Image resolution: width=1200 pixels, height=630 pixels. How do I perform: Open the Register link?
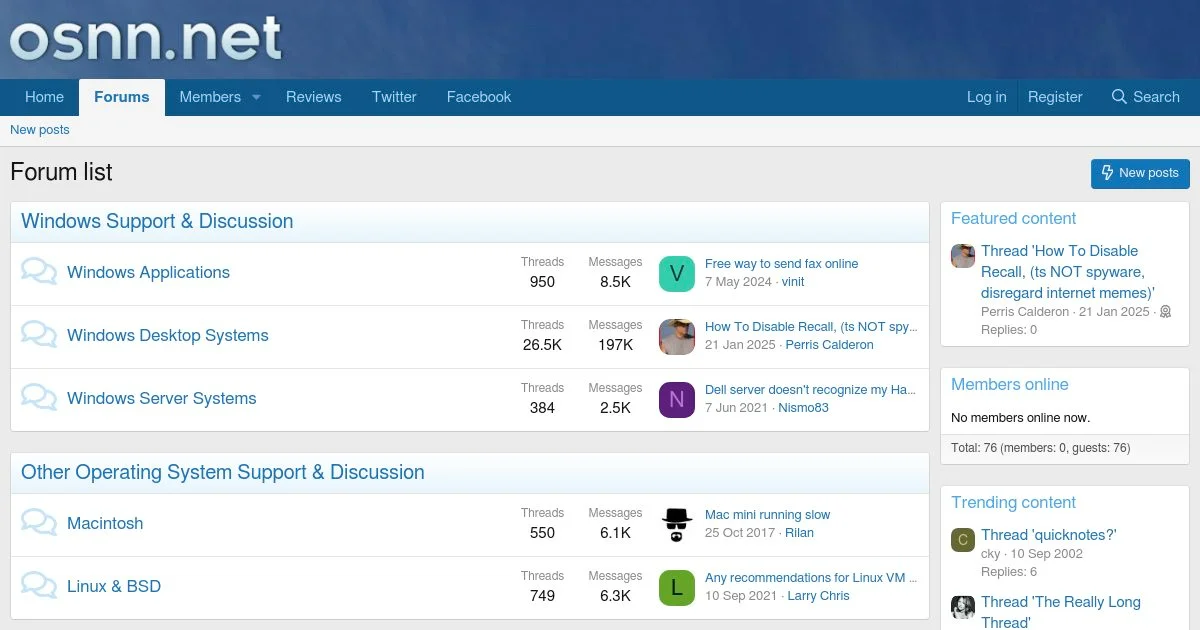point(1055,97)
